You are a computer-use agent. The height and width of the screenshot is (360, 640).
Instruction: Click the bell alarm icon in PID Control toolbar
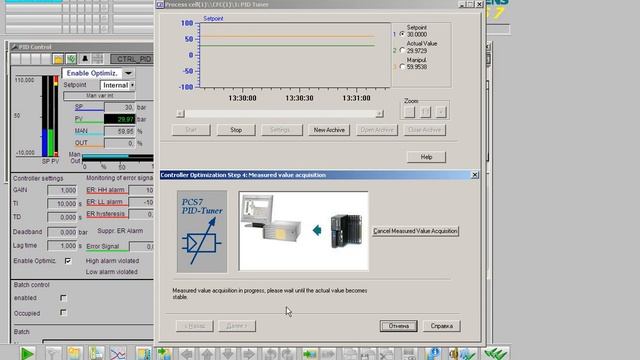85,59
